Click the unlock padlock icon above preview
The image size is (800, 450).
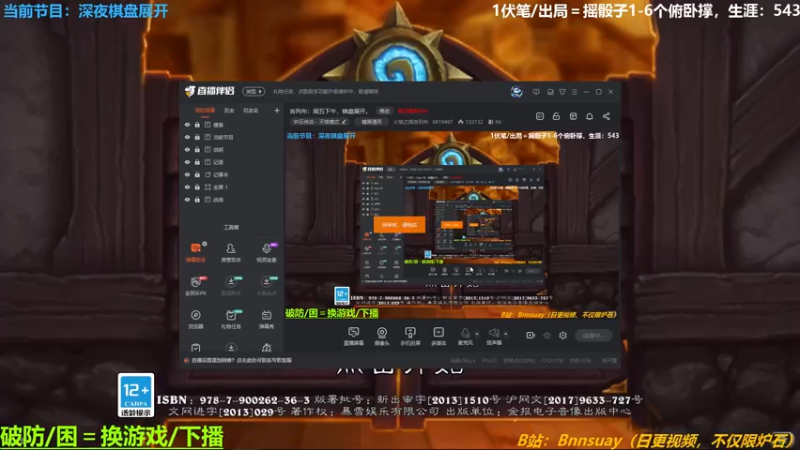click(x=556, y=116)
